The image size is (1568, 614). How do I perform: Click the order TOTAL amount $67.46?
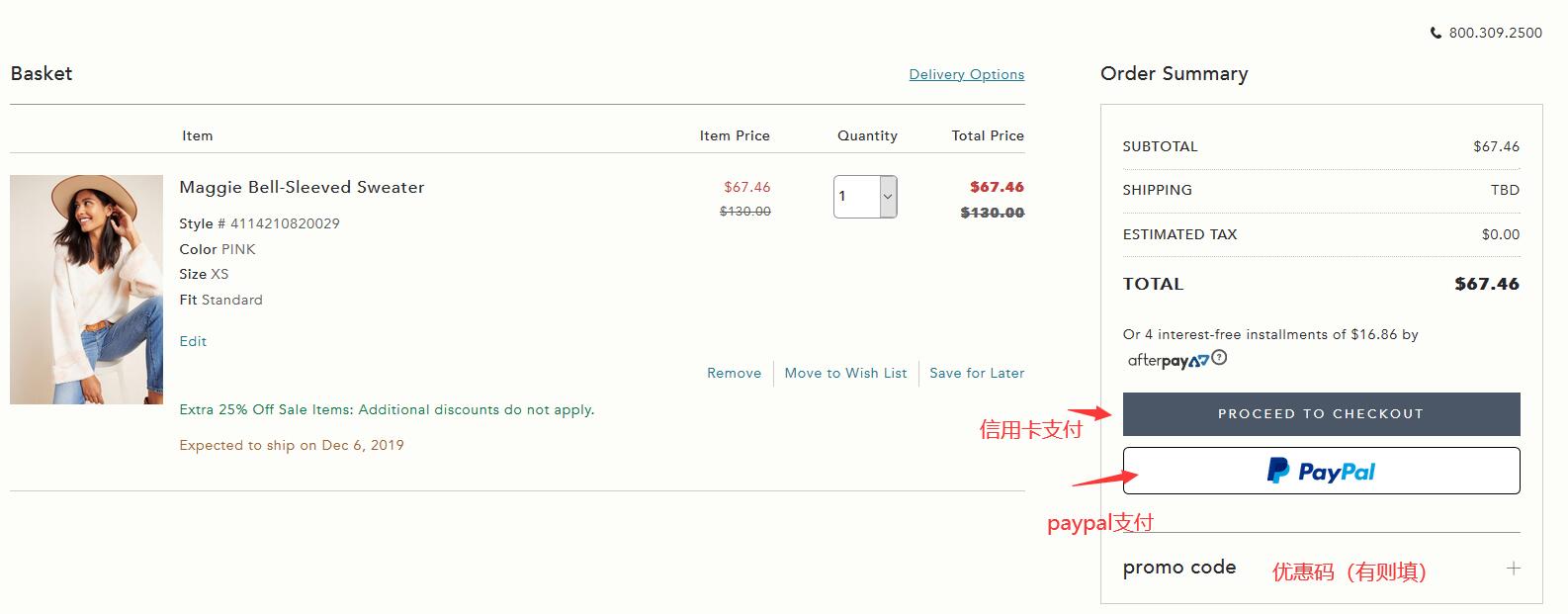point(1486,284)
